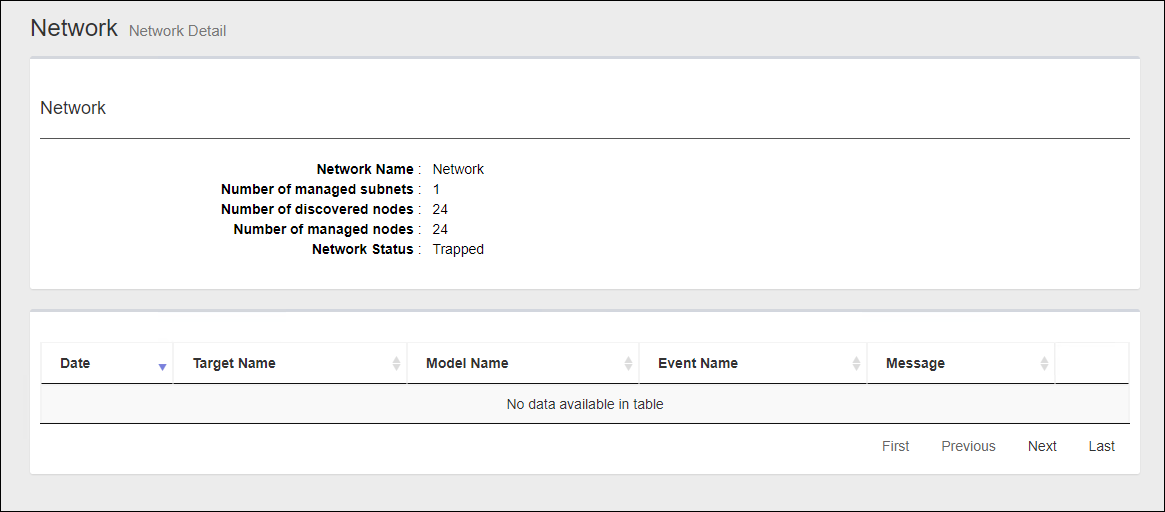
Task: Click the Model Name header text
Action: pos(467,363)
